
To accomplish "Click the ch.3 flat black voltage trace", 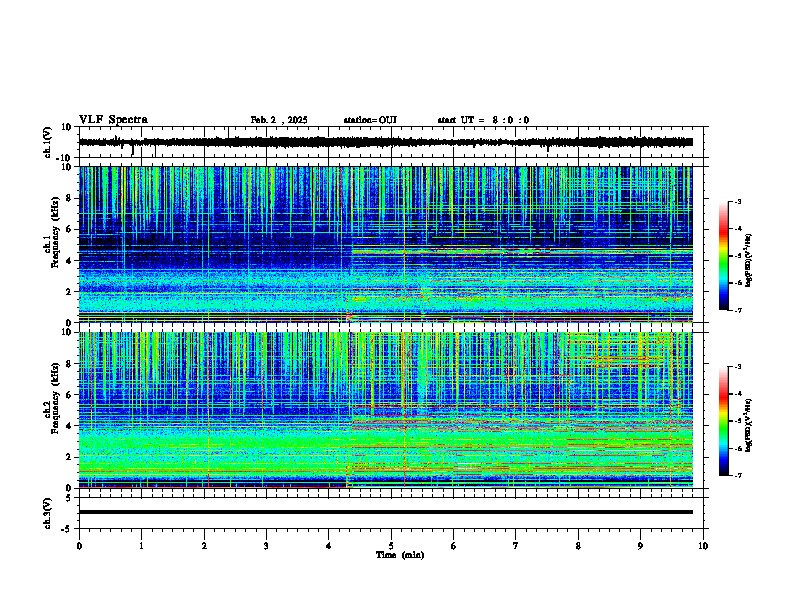I will [x=385, y=512].
